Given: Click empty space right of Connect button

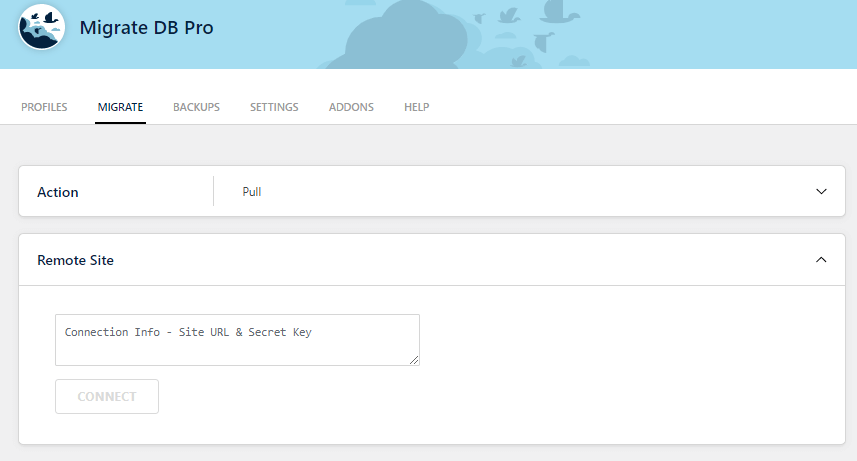Looking at the screenshot, I should coord(500,397).
